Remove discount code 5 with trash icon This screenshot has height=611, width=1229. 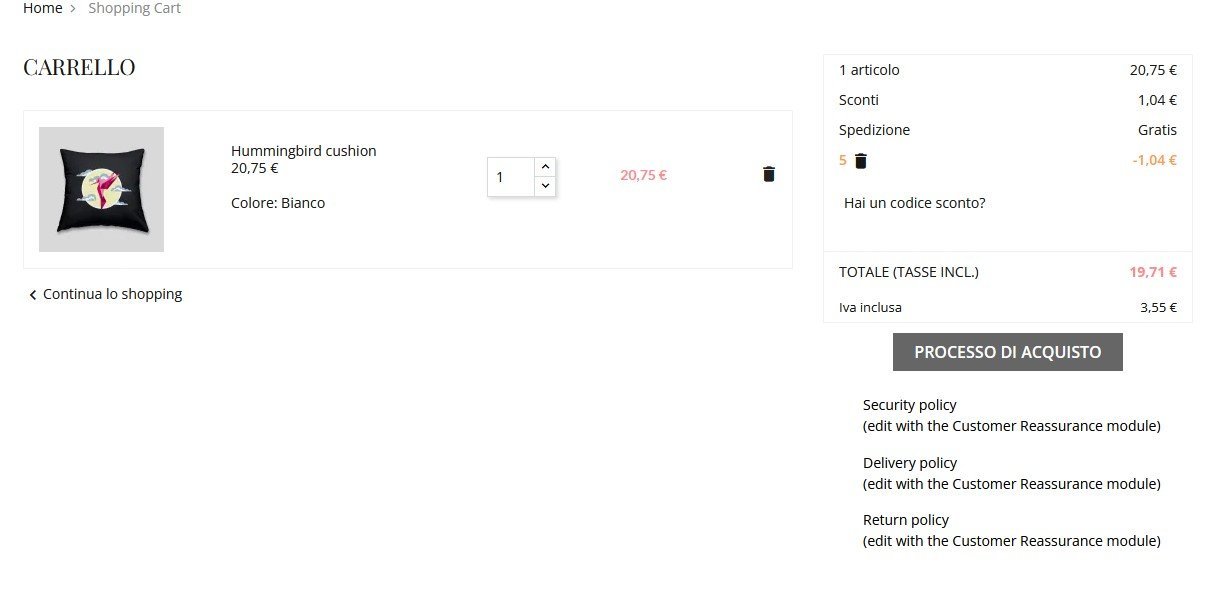[861, 161]
